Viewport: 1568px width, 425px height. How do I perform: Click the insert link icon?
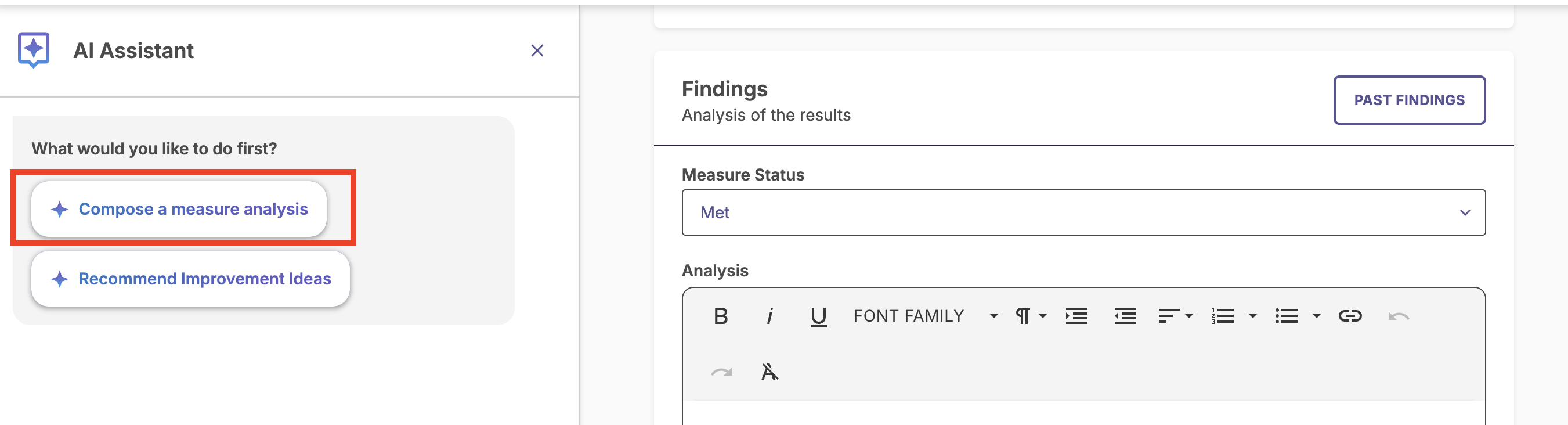[1350, 316]
